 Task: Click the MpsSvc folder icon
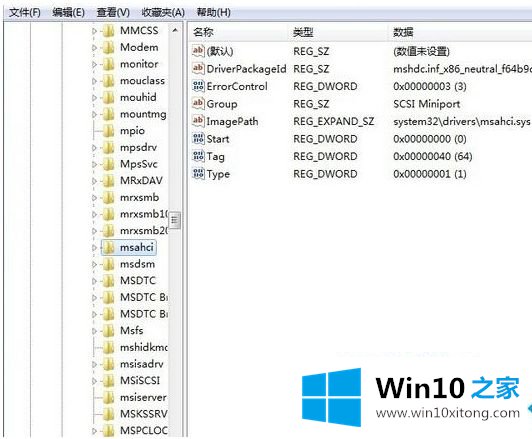(x=109, y=164)
